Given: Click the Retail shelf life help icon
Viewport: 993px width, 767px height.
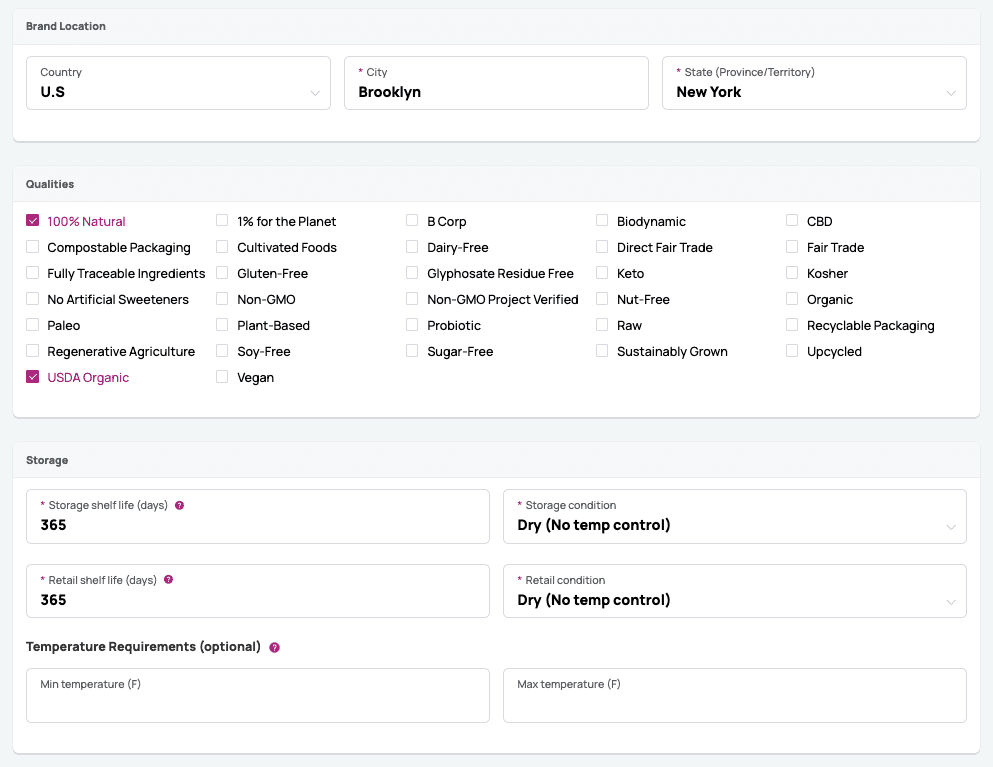Looking at the screenshot, I should click(x=168, y=580).
